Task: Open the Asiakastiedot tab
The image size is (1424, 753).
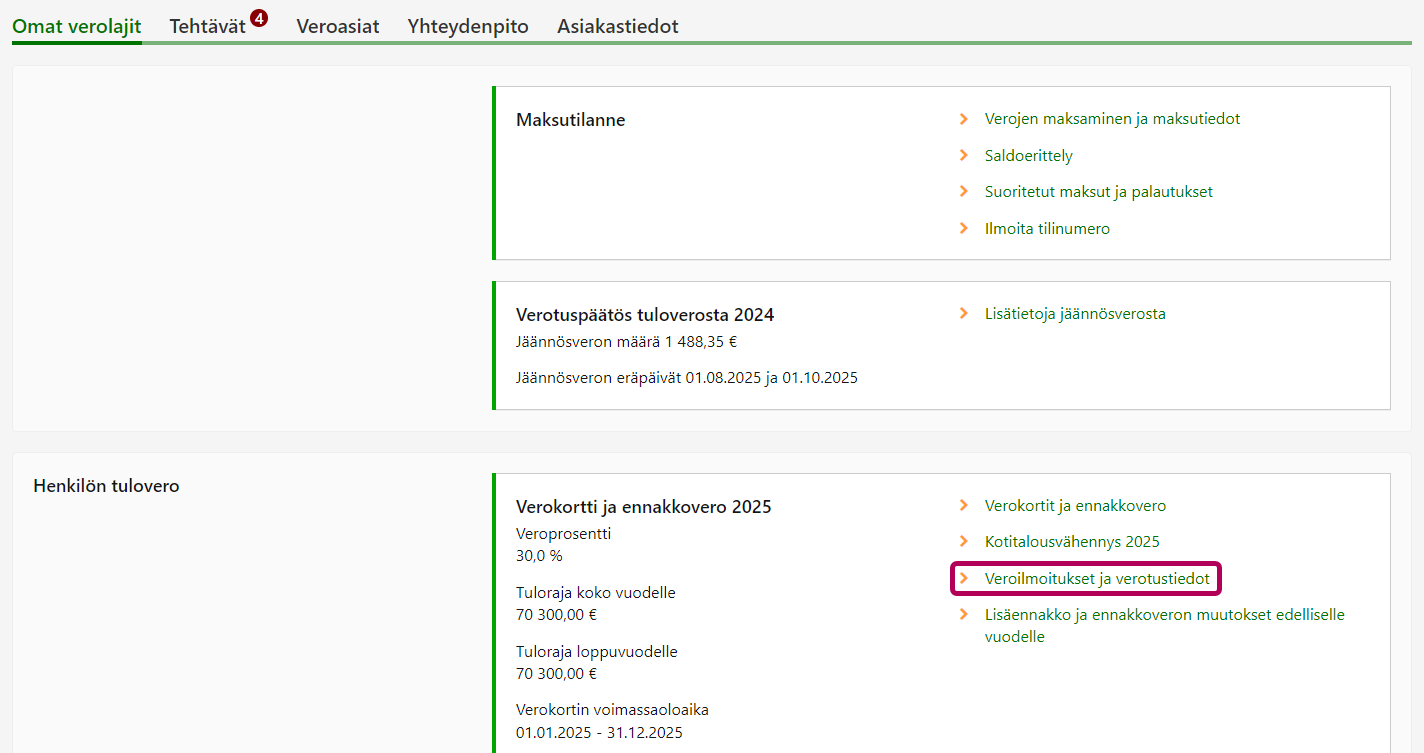Action: click(617, 27)
